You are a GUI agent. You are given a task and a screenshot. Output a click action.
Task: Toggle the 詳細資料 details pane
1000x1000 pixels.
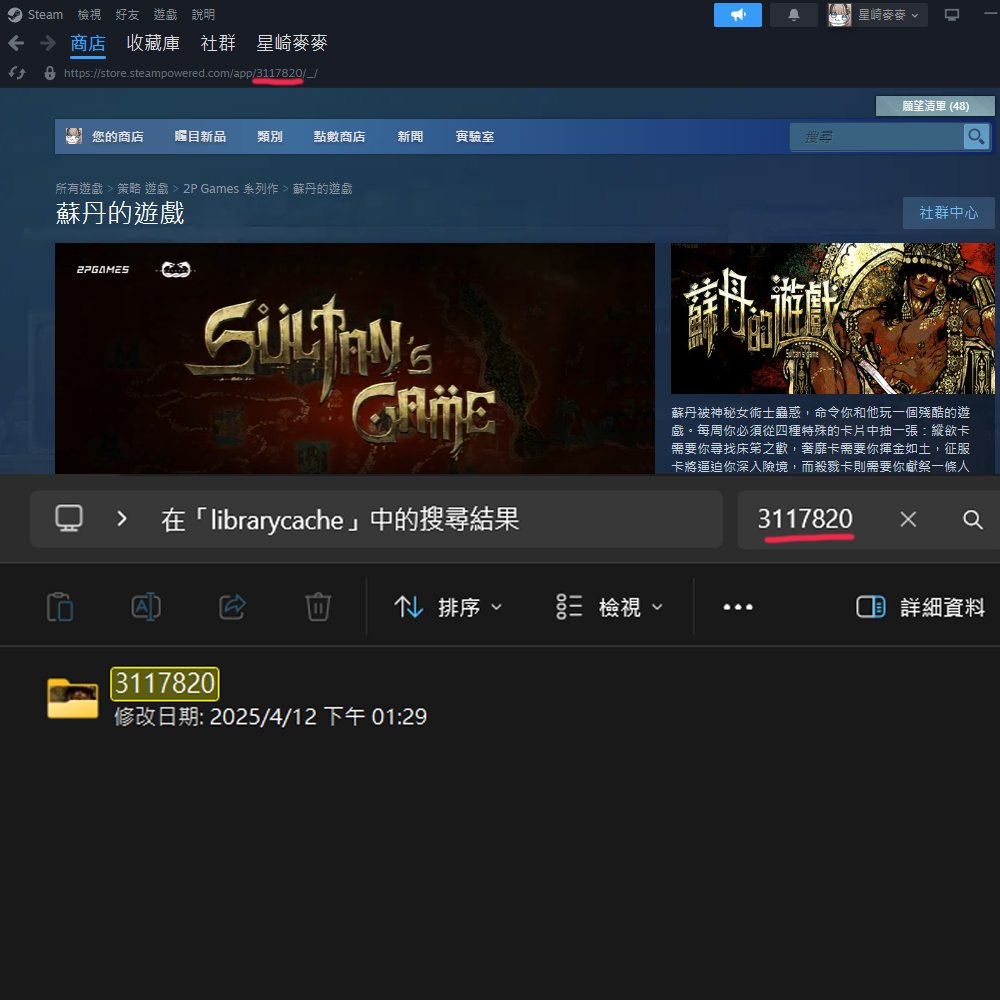920,607
